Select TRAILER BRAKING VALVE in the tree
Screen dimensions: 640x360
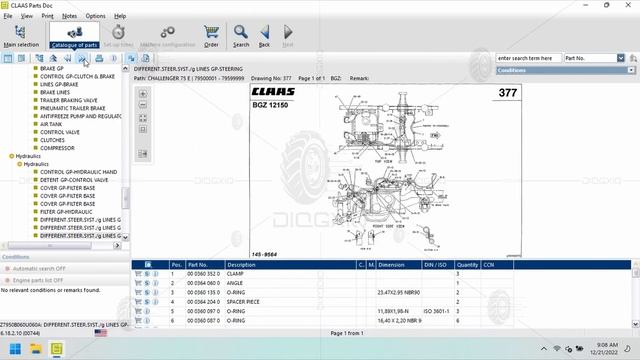coord(69,100)
